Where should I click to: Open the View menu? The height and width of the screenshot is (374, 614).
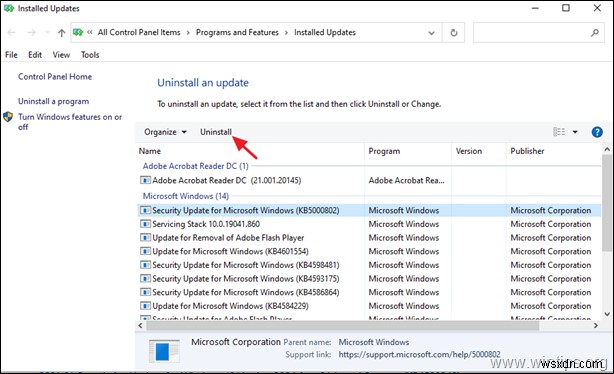point(61,55)
